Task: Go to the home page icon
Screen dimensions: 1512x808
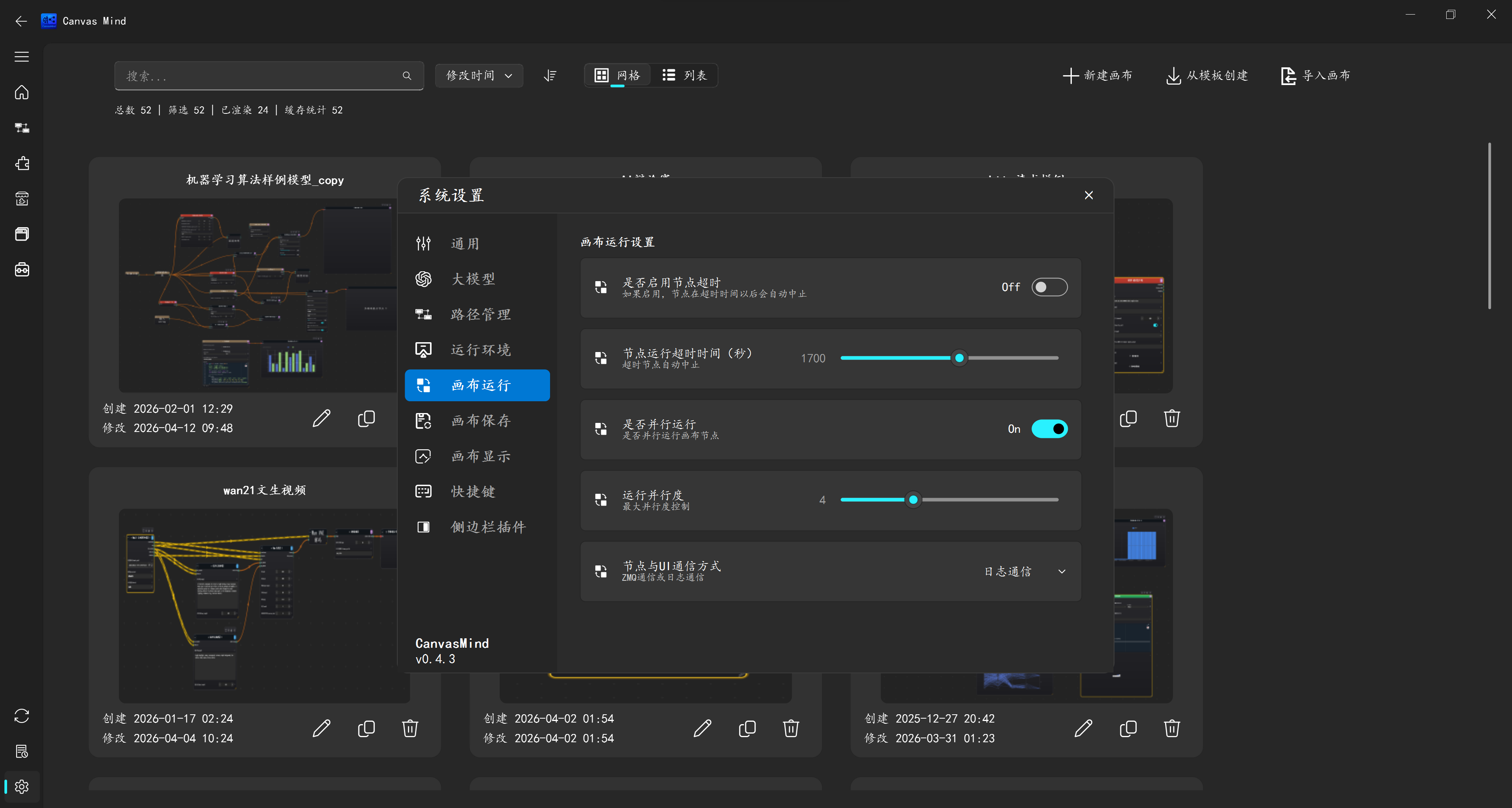Action: (22, 92)
